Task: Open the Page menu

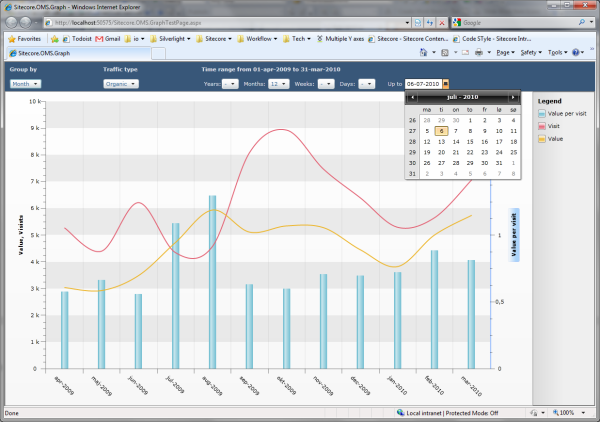Action: pyautogui.click(x=505, y=52)
